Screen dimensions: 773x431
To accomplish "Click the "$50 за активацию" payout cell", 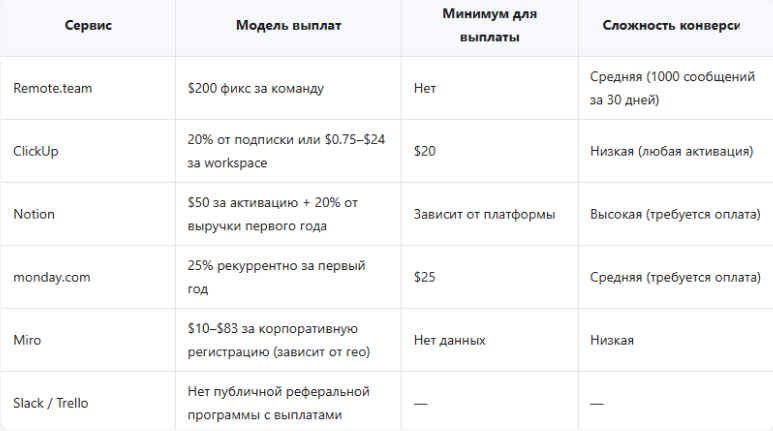I will pyautogui.click(x=272, y=214).
